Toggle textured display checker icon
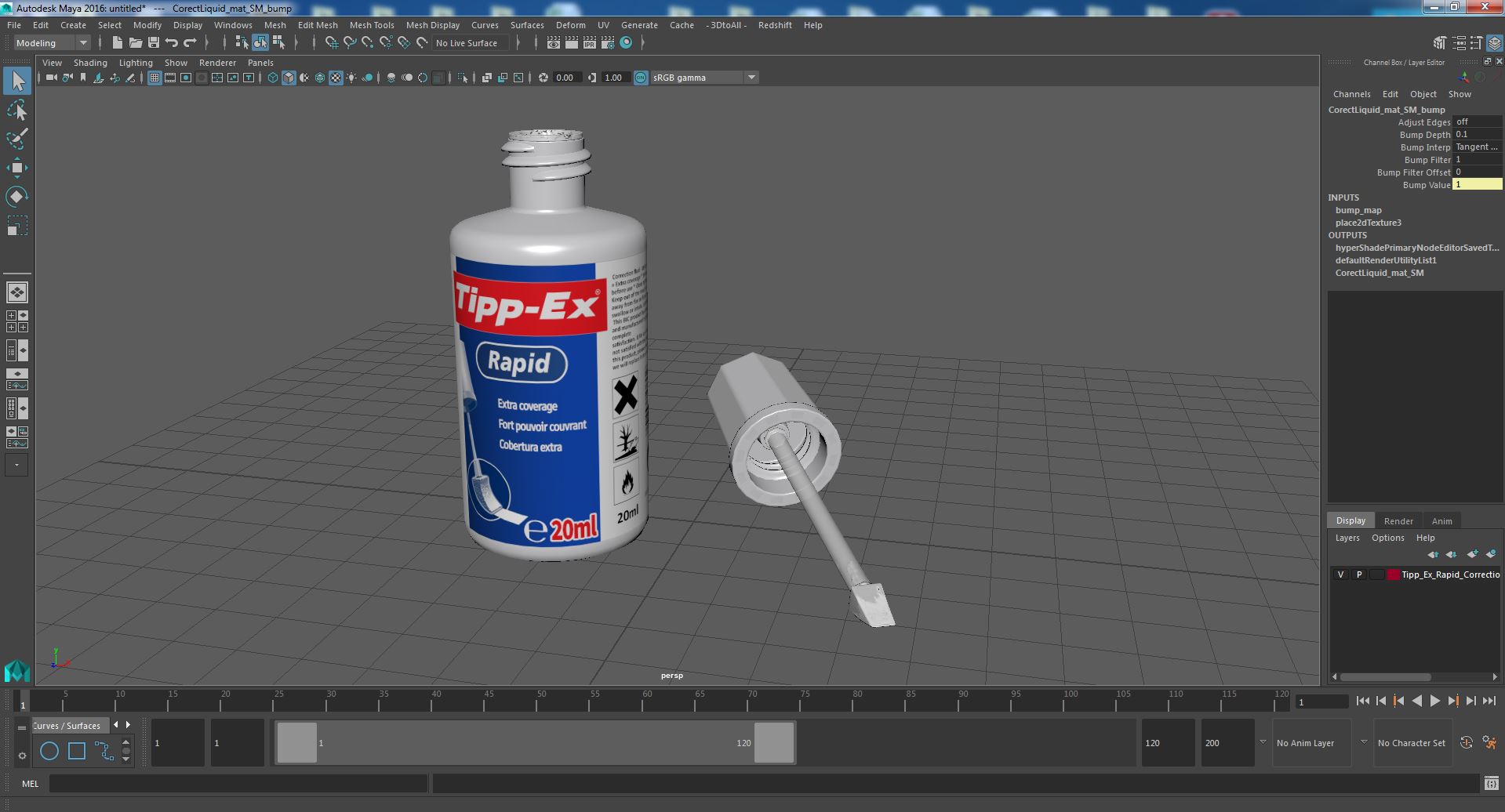The width and height of the screenshot is (1505, 812). point(336,78)
